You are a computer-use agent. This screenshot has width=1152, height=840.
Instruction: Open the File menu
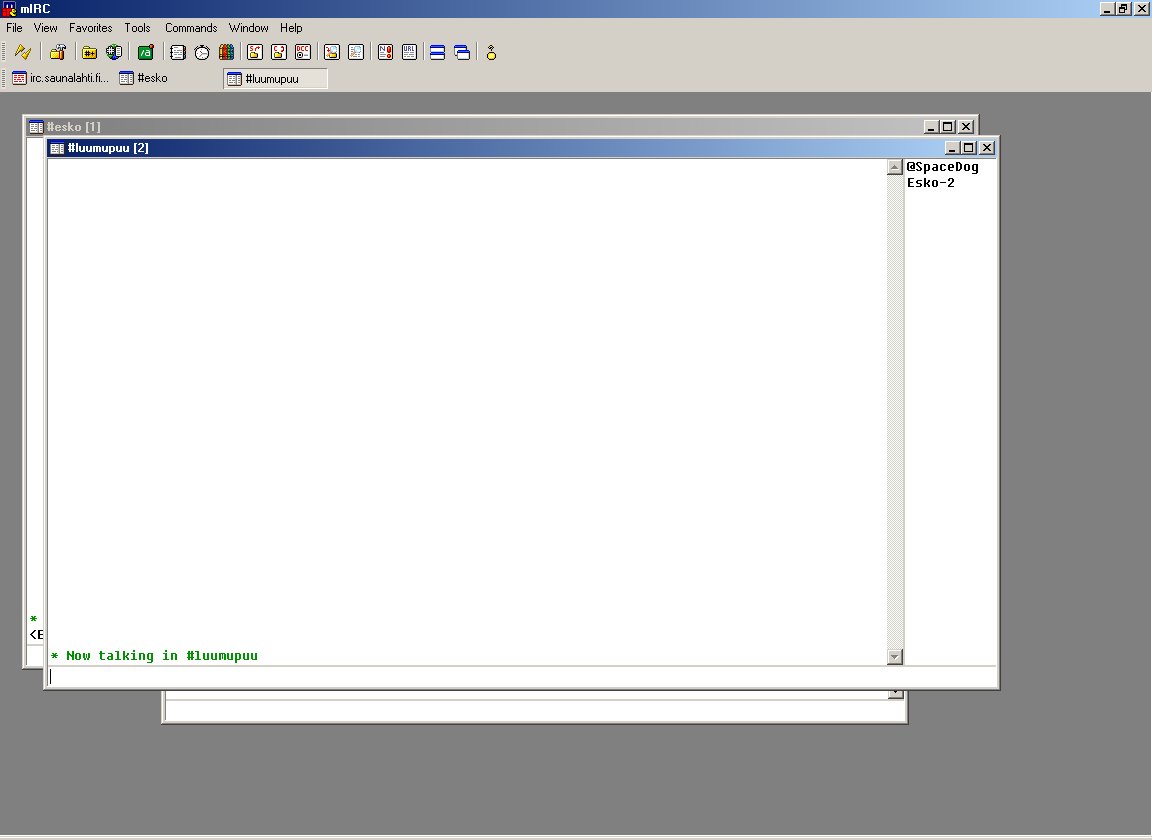14,28
